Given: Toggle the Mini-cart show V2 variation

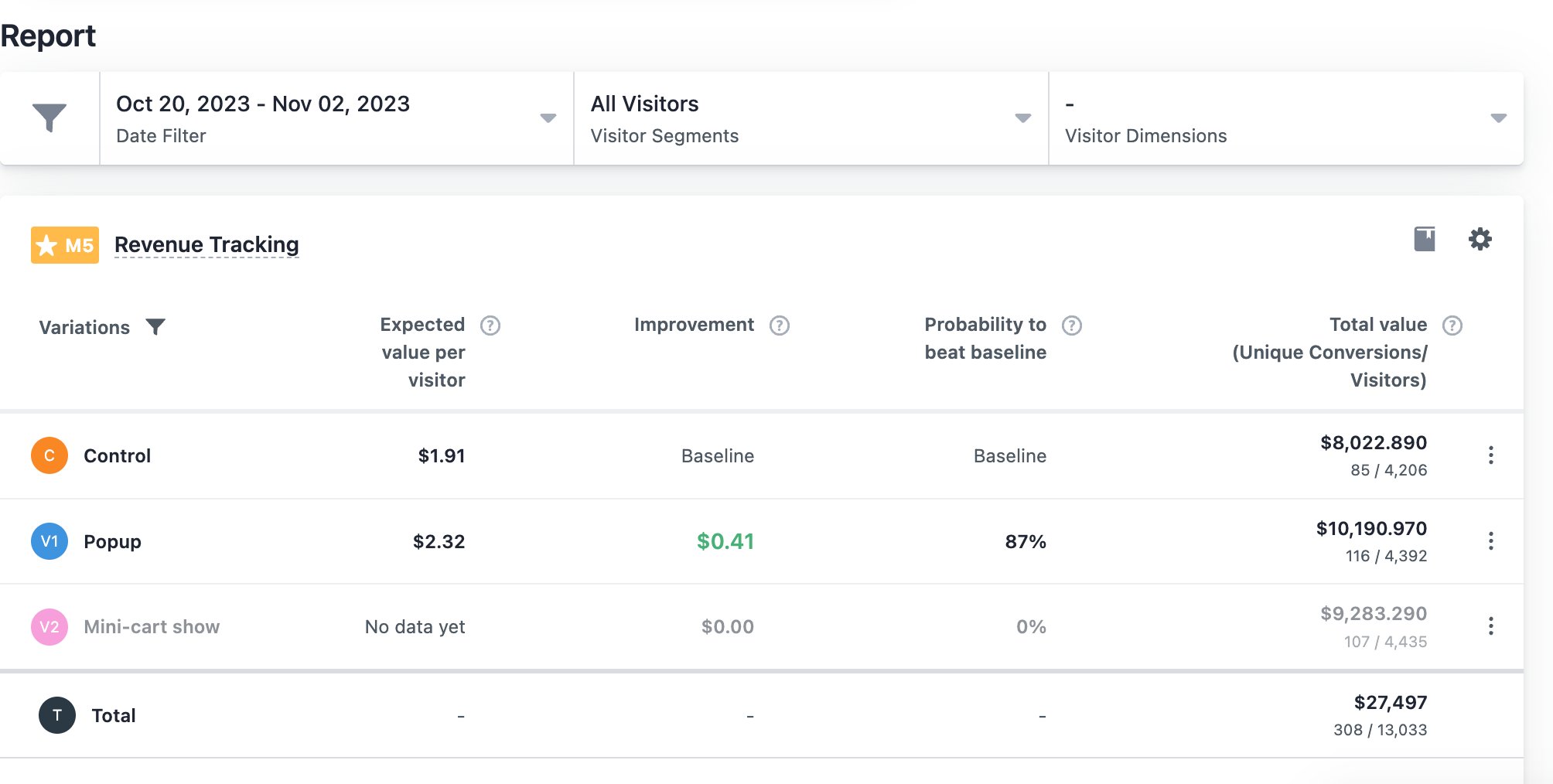Looking at the screenshot, I should [x=49, y=627].
